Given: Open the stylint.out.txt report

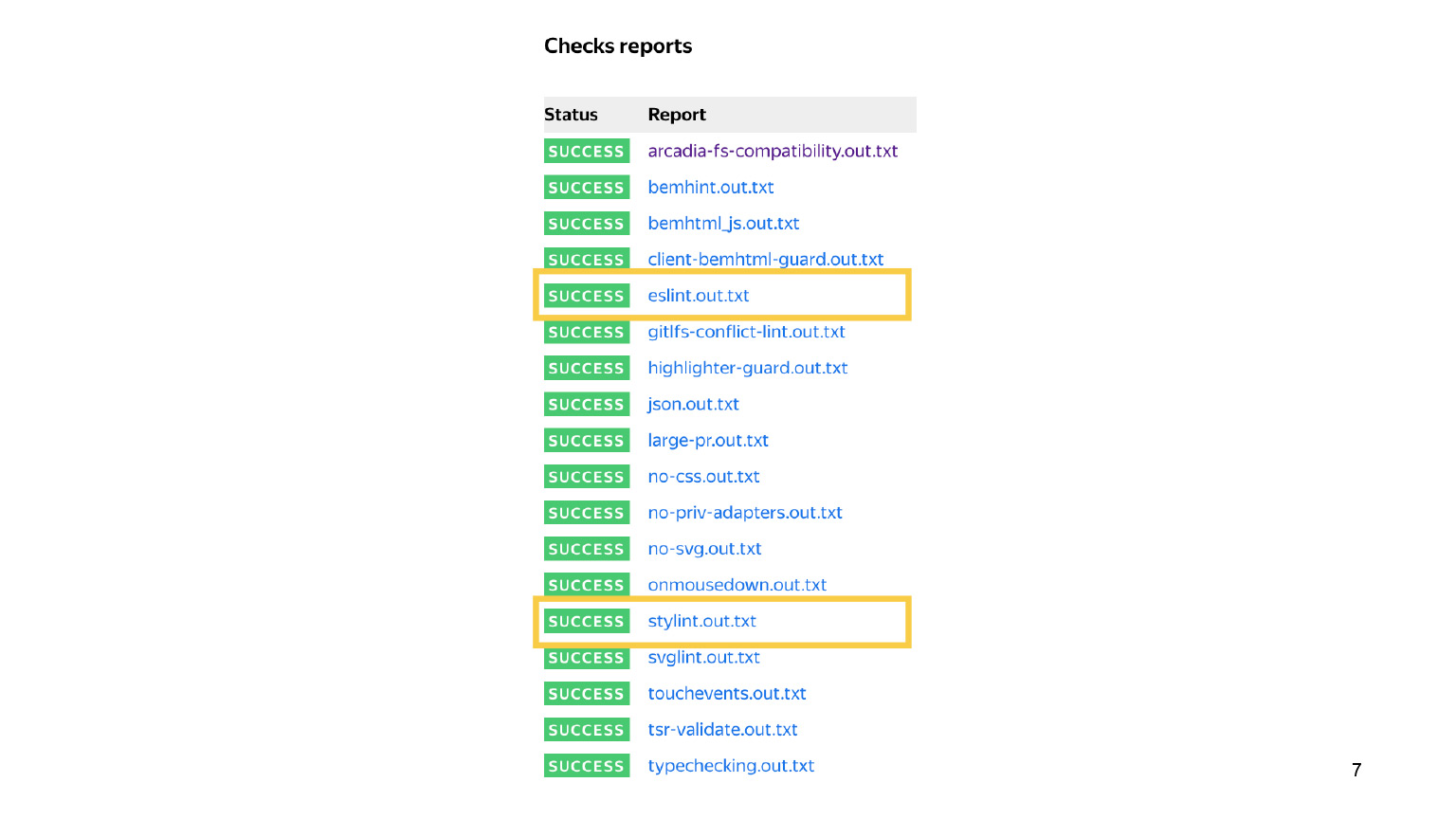Looking at the screenshot, I should tap(701, 622).
